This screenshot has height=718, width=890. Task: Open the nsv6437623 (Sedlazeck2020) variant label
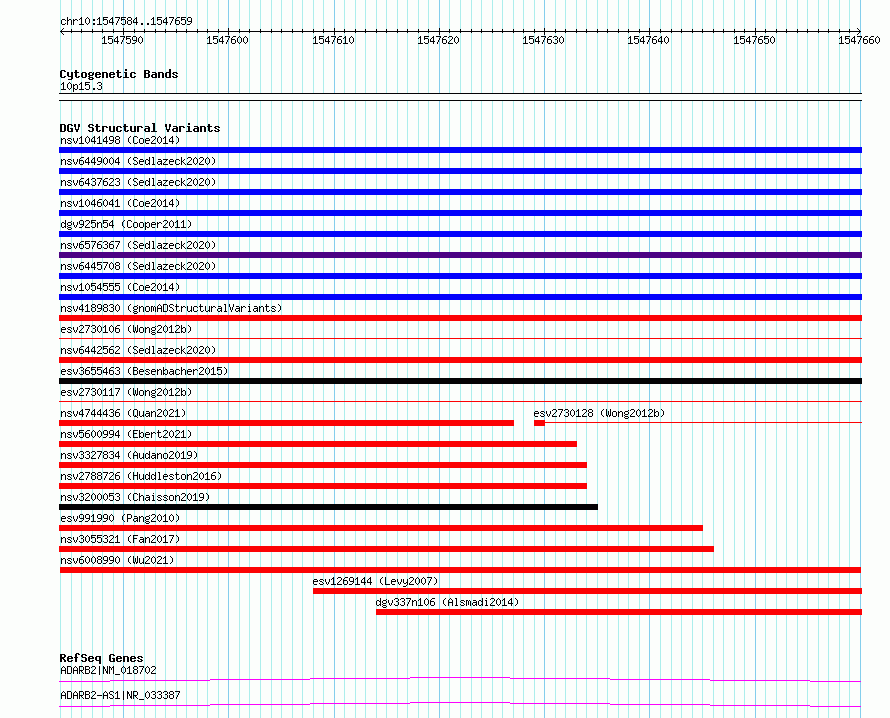(x=138, y=182)
